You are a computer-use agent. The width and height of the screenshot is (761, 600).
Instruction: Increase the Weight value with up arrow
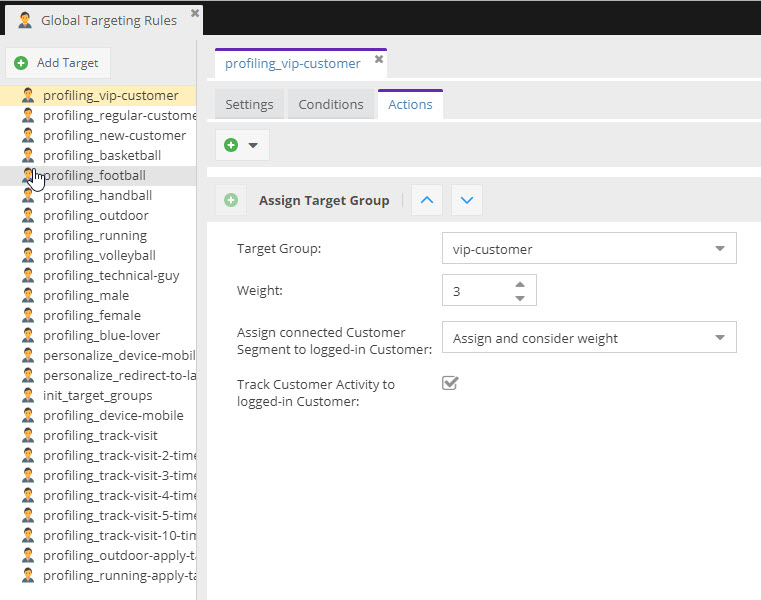(x=520, y=283)
